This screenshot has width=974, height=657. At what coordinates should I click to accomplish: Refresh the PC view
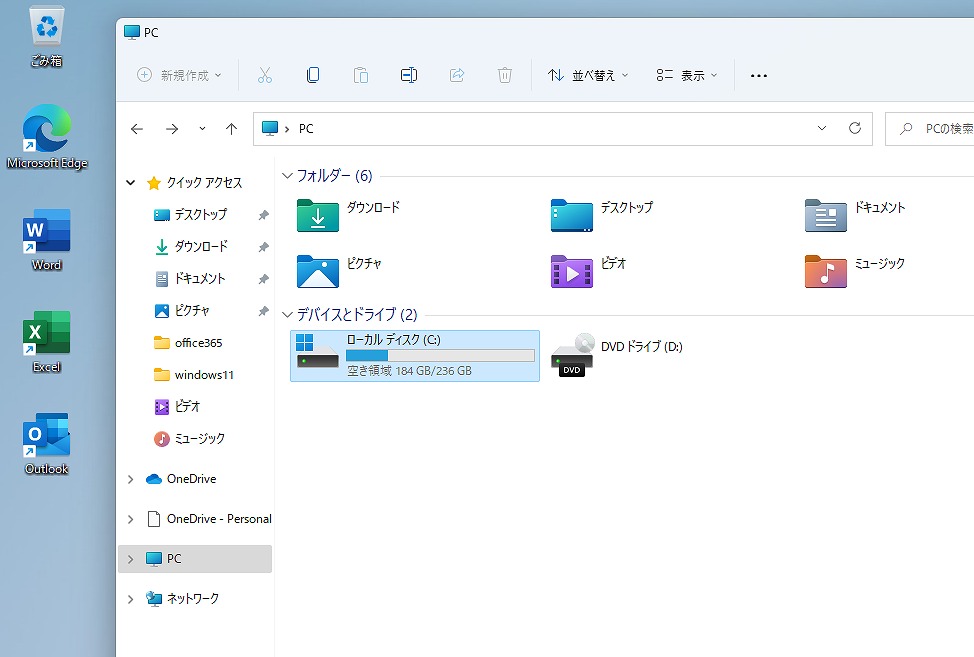coord(855,128)
